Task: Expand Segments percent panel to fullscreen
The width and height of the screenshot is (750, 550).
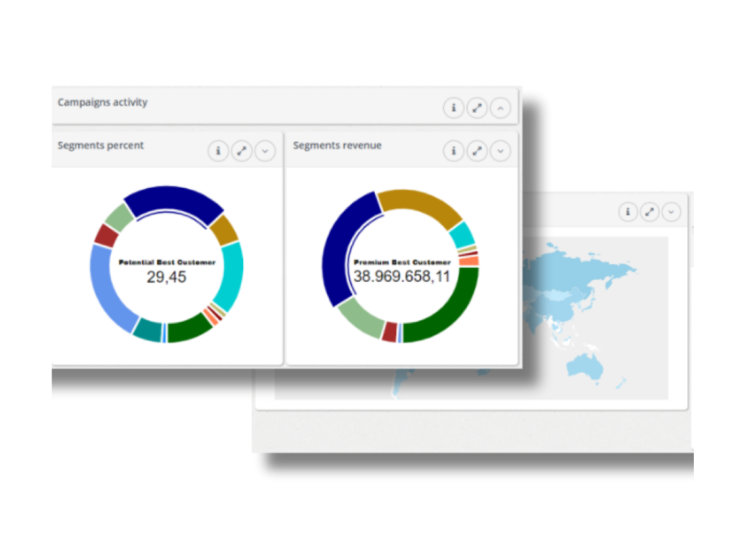Action: coord(241,151)
